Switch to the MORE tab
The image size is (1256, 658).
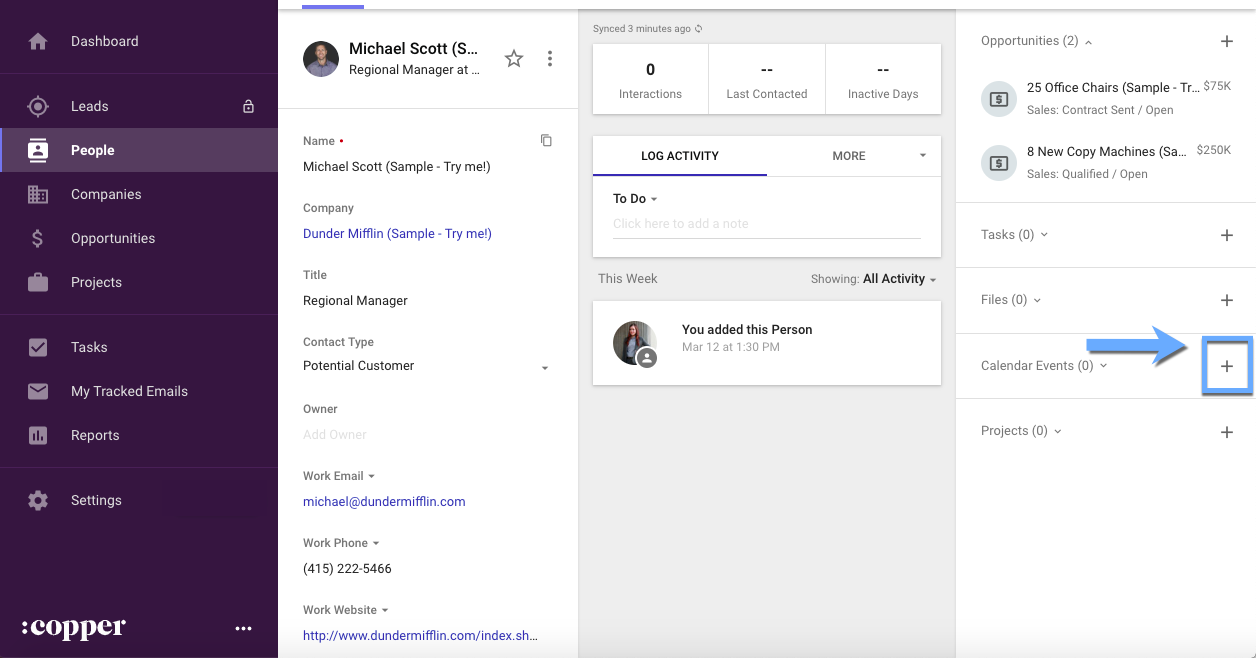(849, 156)
